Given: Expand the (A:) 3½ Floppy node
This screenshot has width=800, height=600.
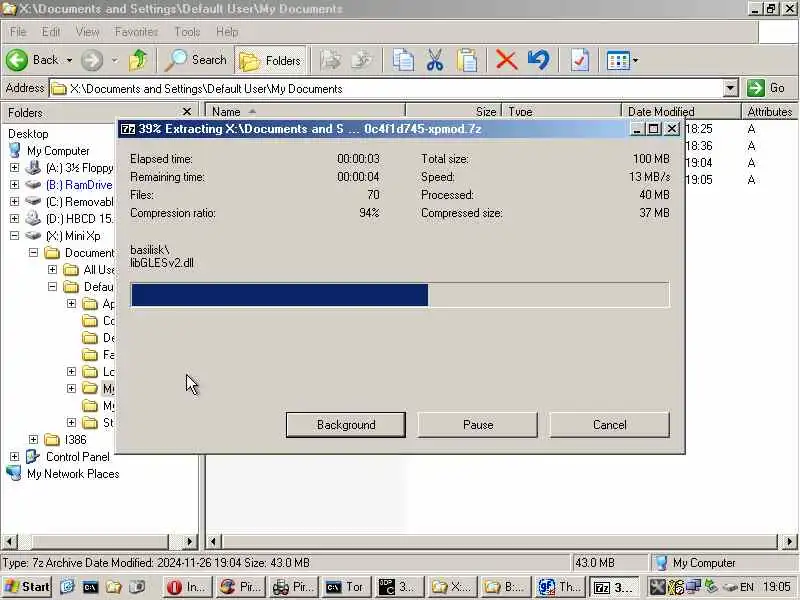Looking at the screenshot, I should click(14, 168).
